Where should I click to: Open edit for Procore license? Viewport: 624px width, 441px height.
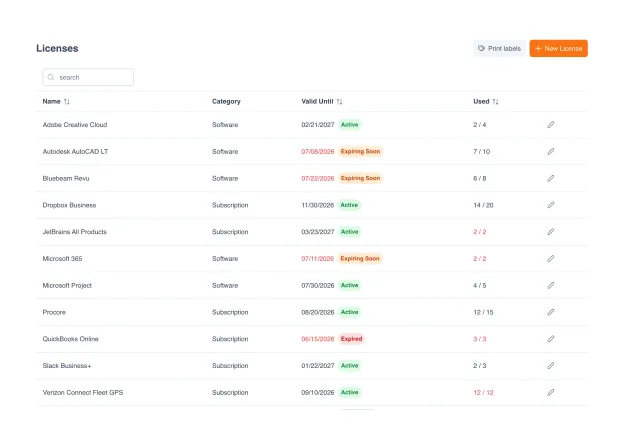550,312
